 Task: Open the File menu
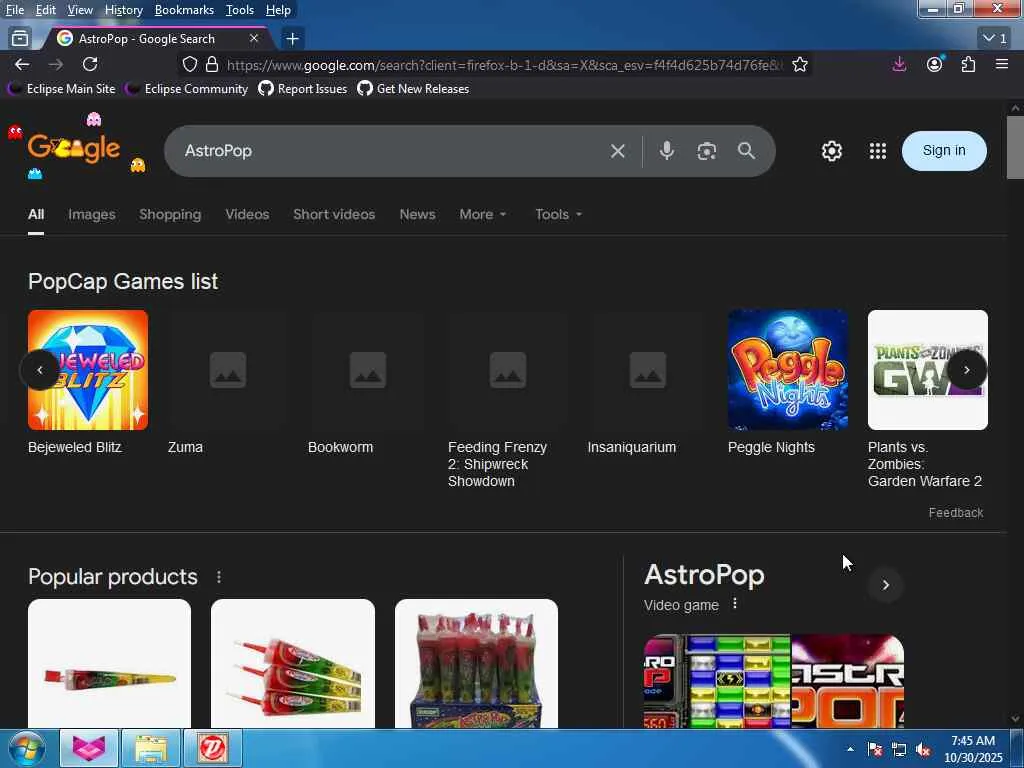tap(15, 10)
